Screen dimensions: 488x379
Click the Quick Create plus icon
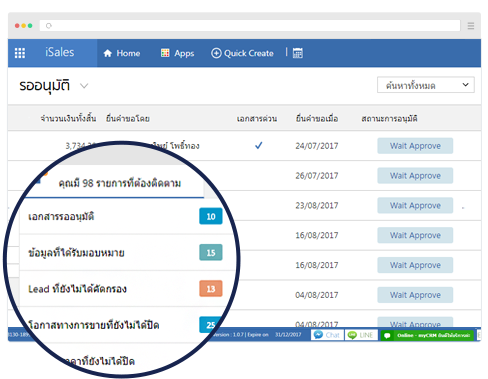(216, 53)
